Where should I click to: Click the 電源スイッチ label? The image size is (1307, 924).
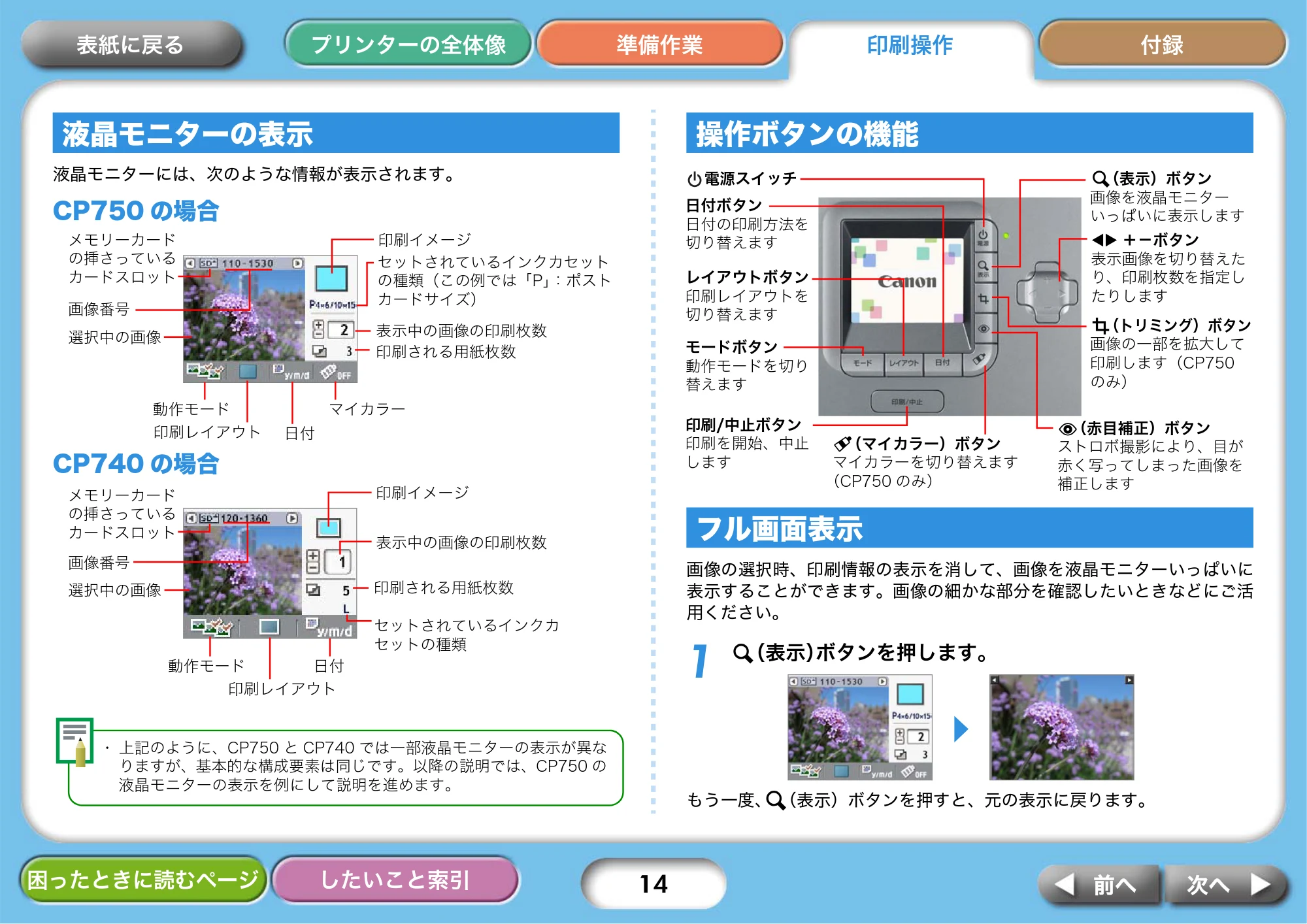point(742,178)
